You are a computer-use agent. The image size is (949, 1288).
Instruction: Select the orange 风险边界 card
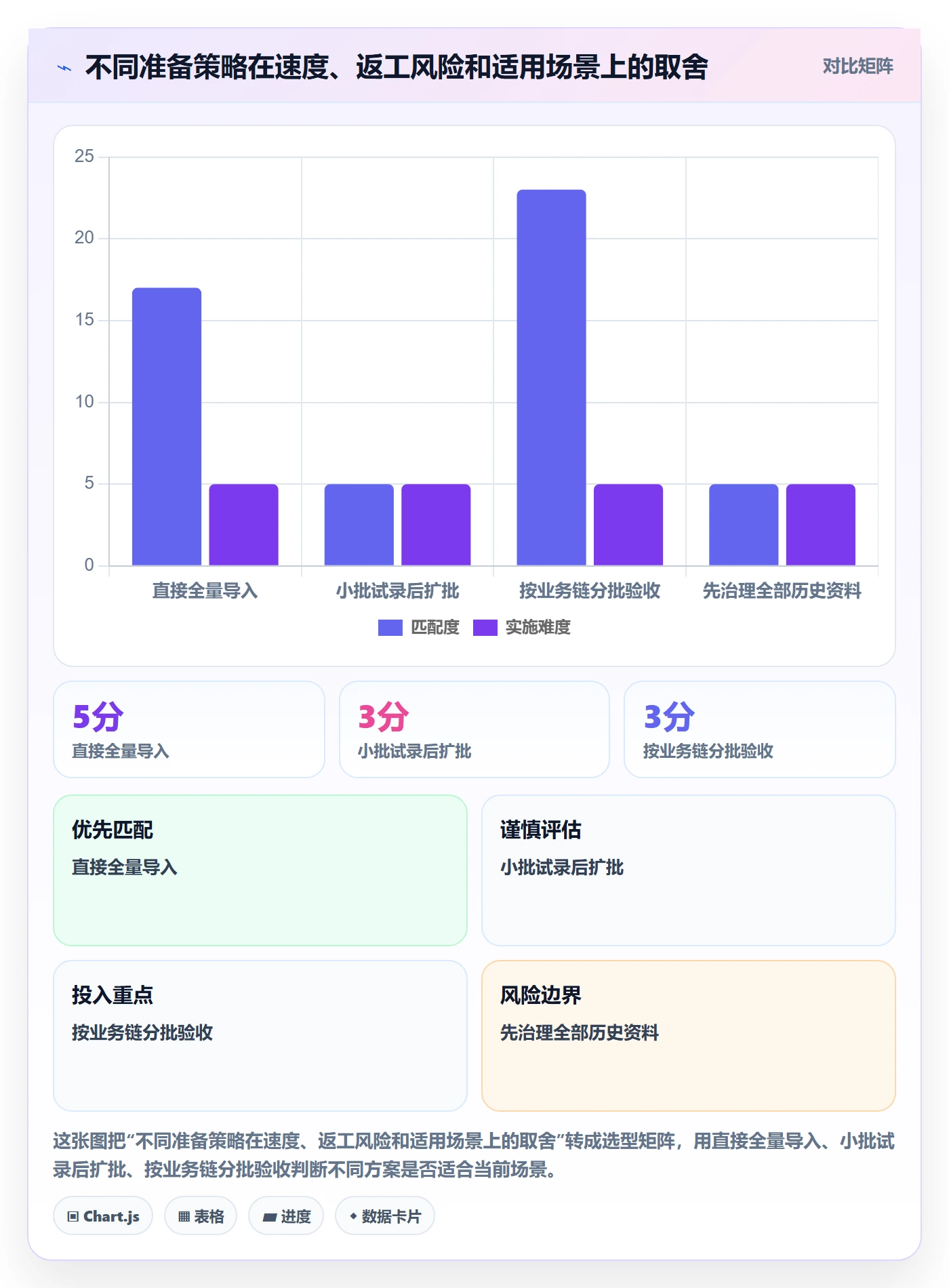(x=689, y=1036)
